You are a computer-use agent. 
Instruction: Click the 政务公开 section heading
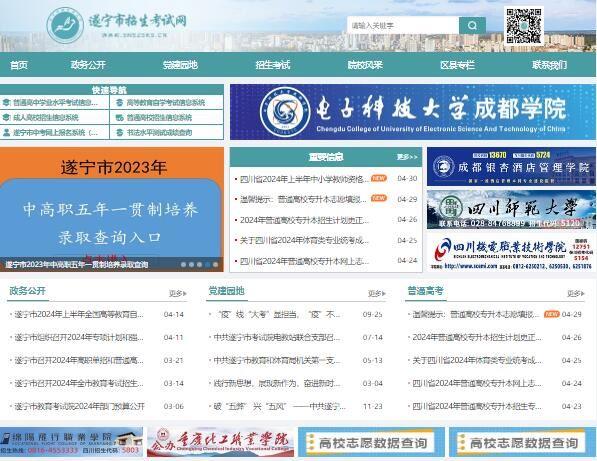point(27,291)
